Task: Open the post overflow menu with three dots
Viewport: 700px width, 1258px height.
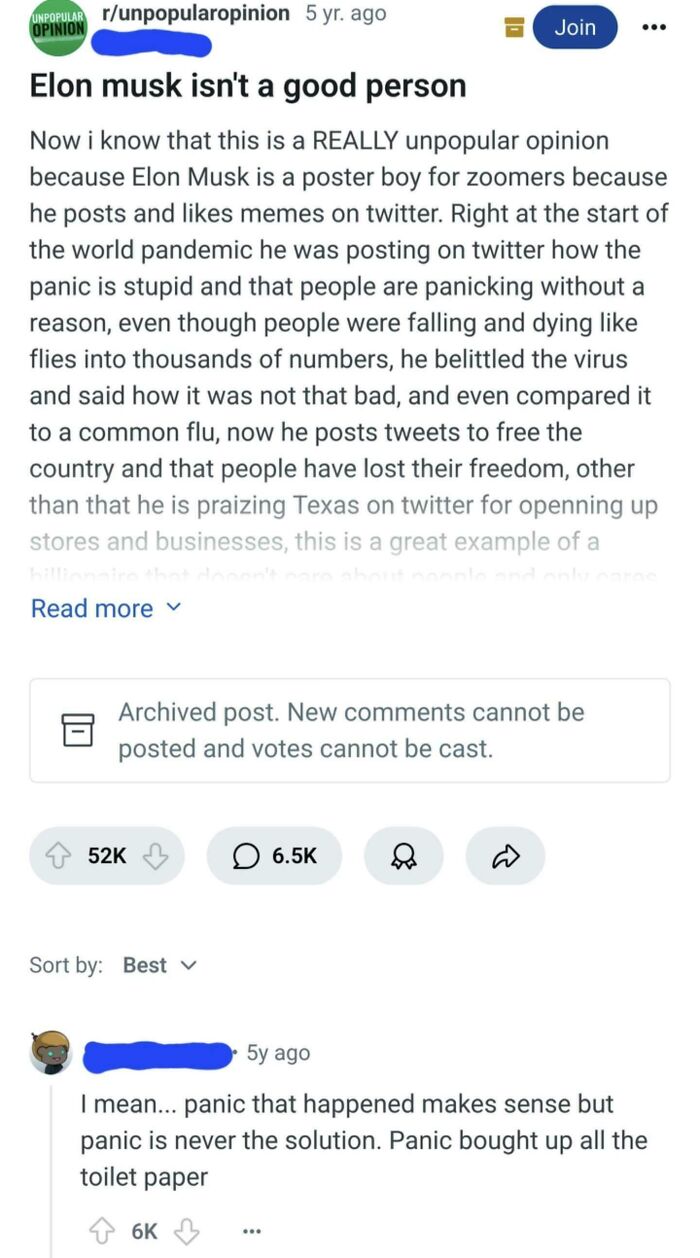Action: 654,28
